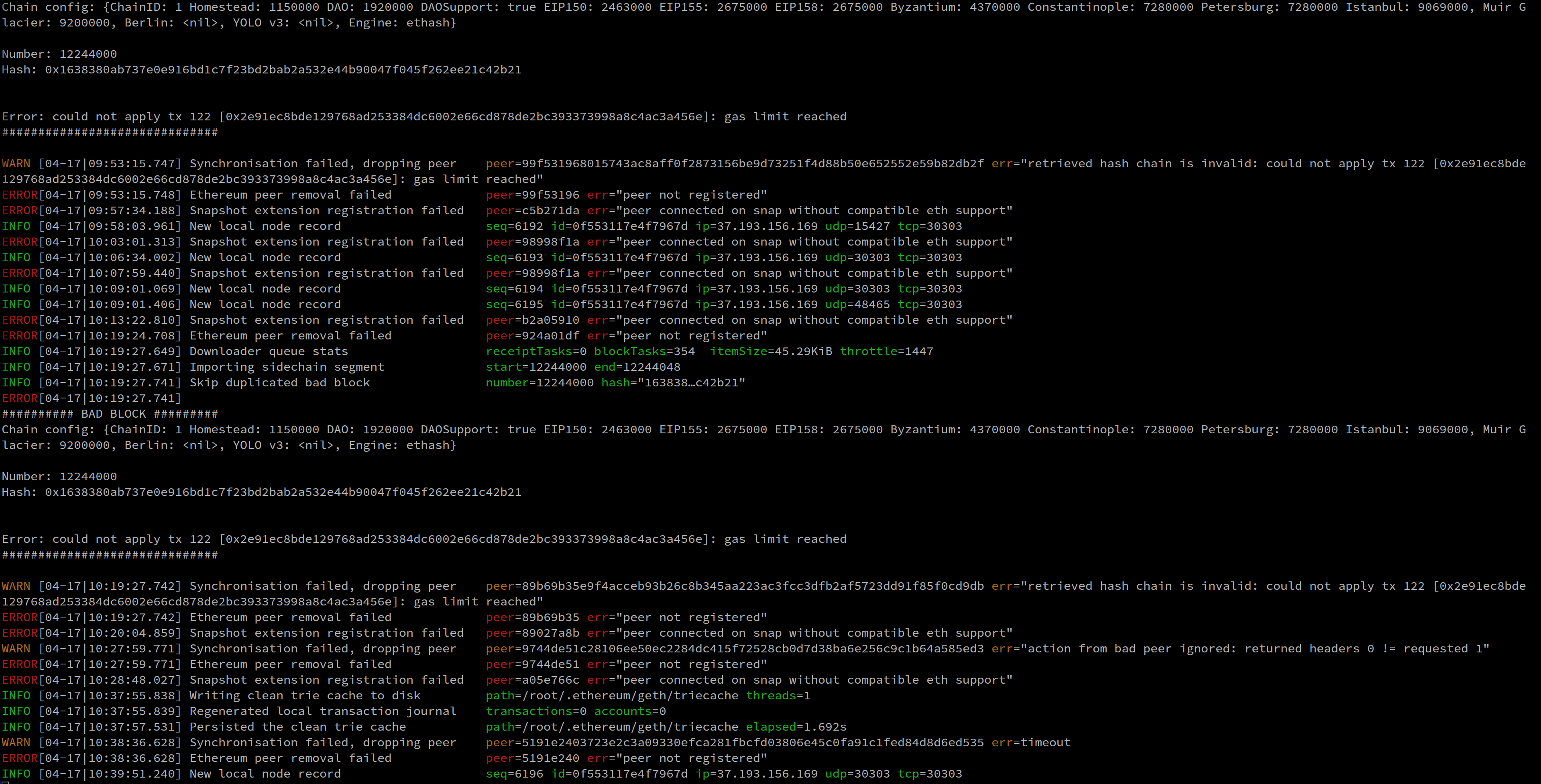Click peer=924a01df in peer removal failed line

[532, 336]
